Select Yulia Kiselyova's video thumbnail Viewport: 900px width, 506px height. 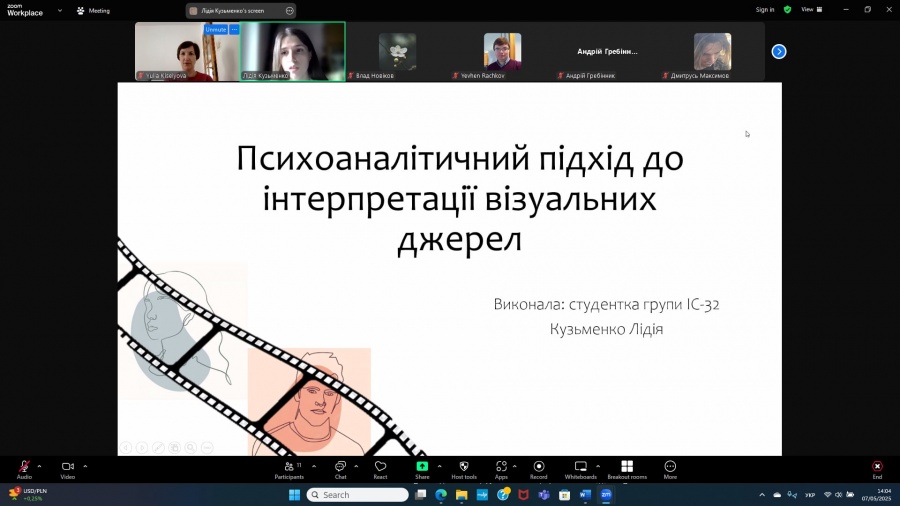point(187,52)
